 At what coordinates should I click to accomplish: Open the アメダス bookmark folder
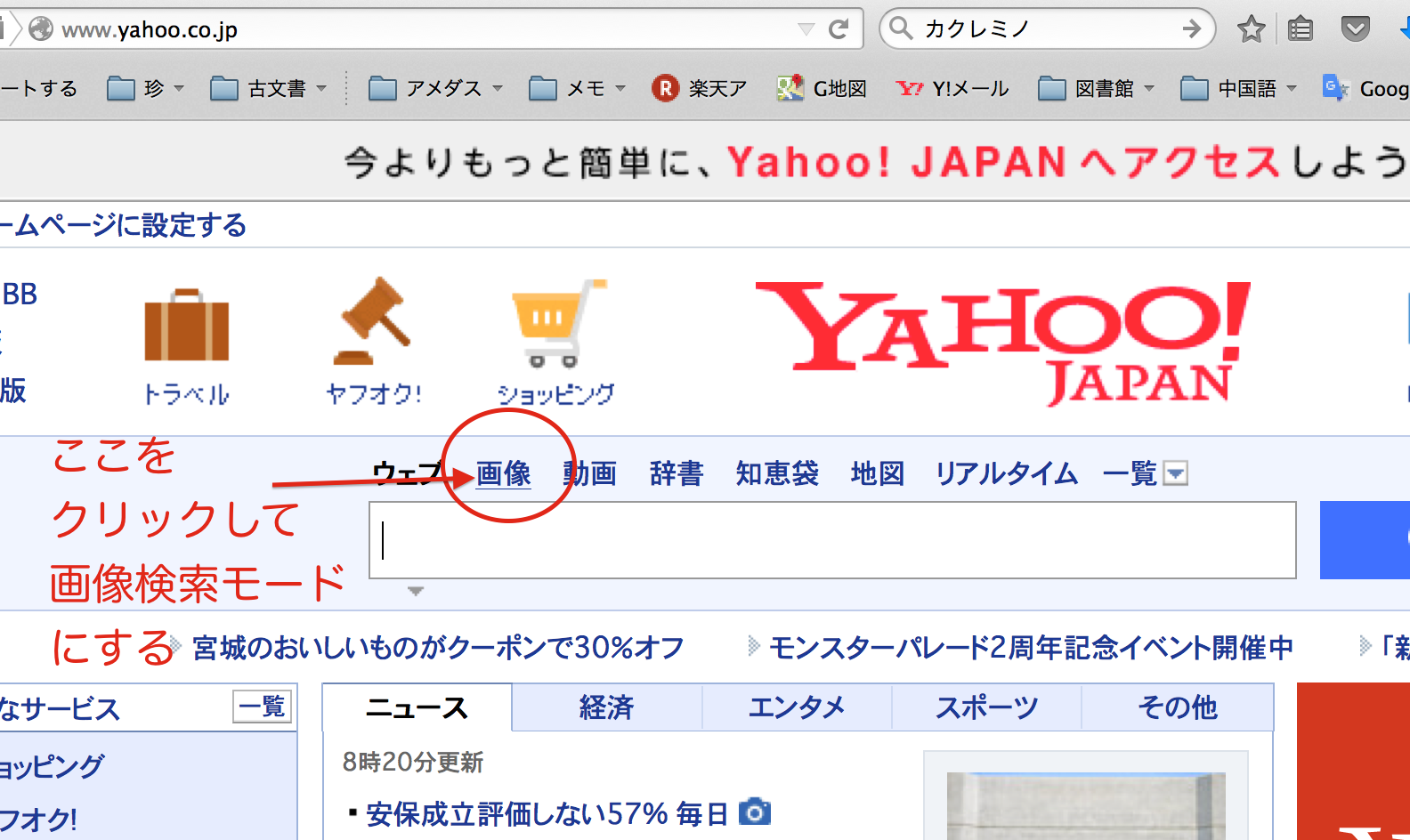pyautogui.click(x=435, y=88)
